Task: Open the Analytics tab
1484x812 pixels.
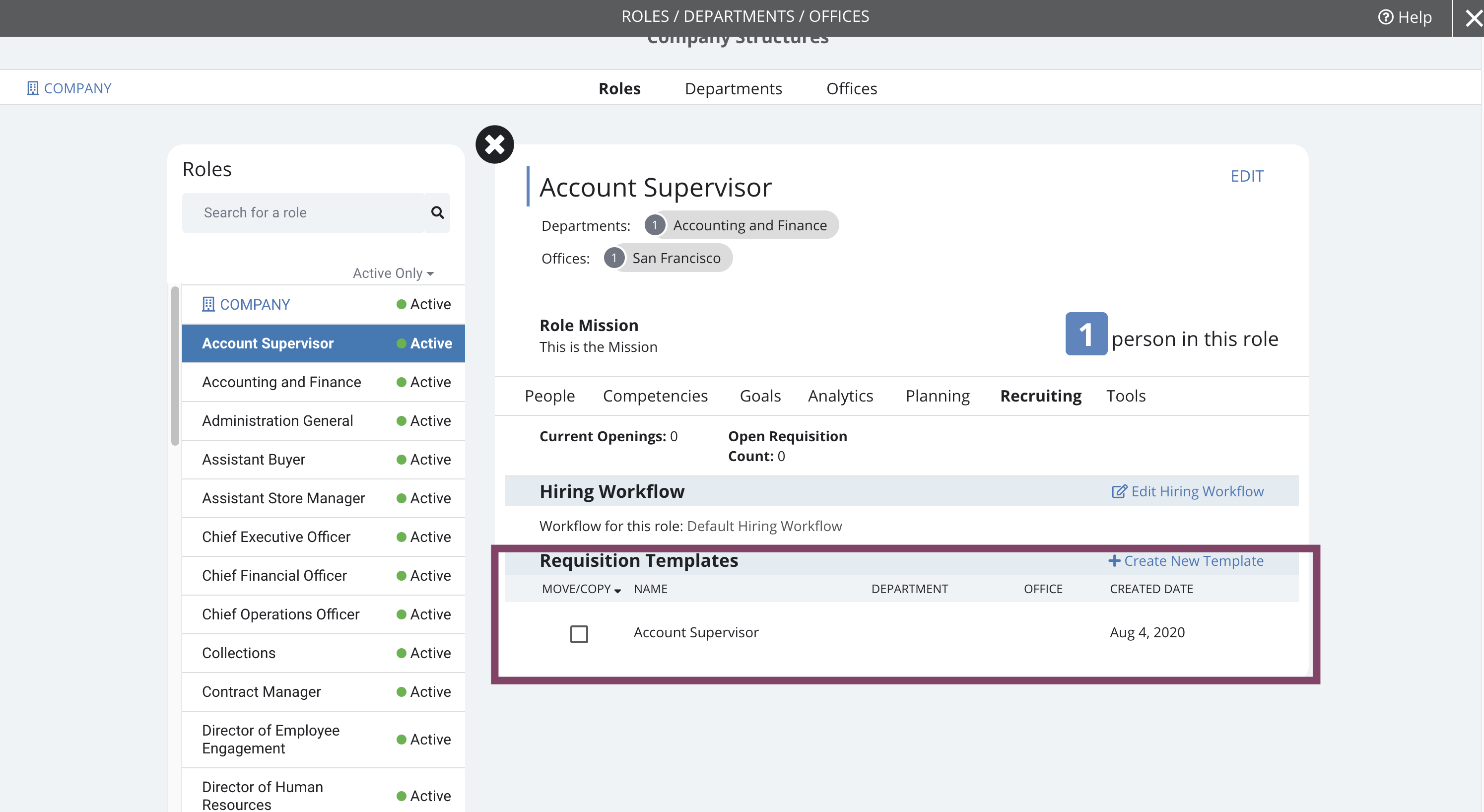Action: 840,396
